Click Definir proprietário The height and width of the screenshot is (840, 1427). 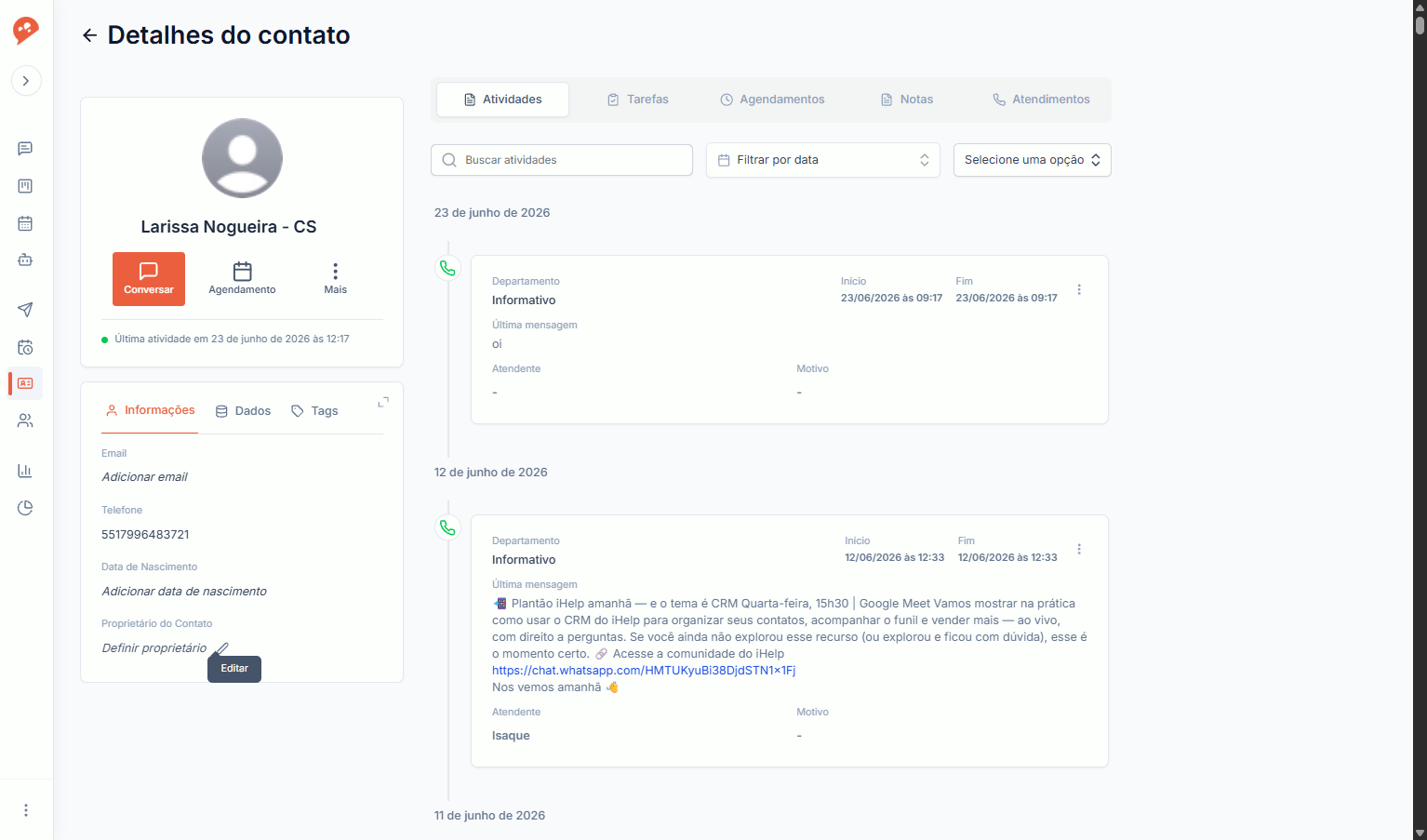[154, 648]
